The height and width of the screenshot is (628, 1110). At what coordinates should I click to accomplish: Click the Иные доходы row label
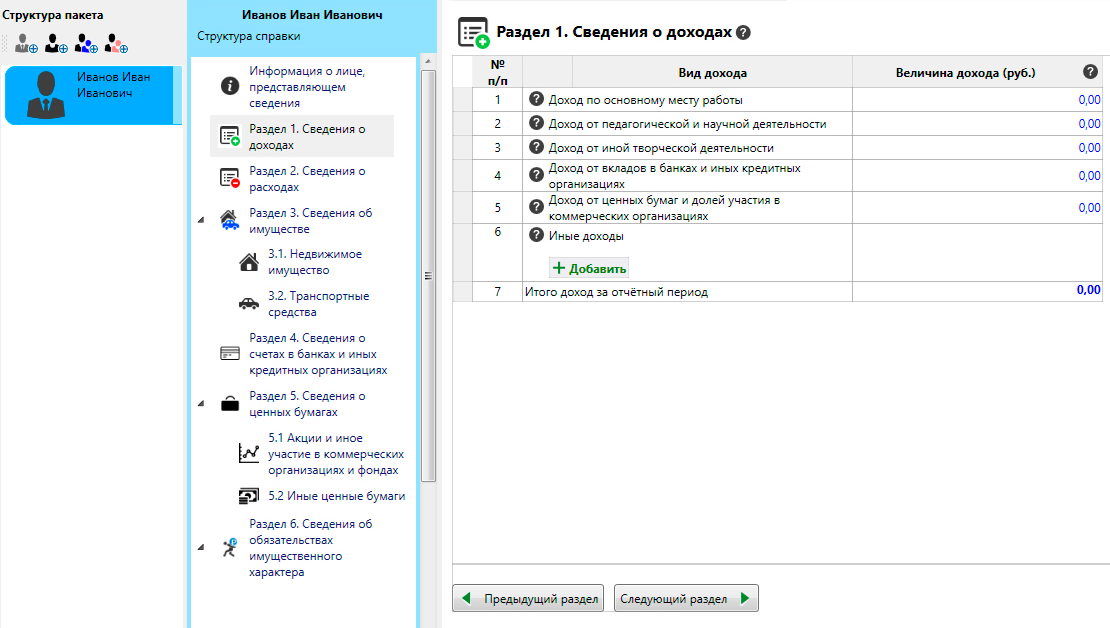point(586,236)
